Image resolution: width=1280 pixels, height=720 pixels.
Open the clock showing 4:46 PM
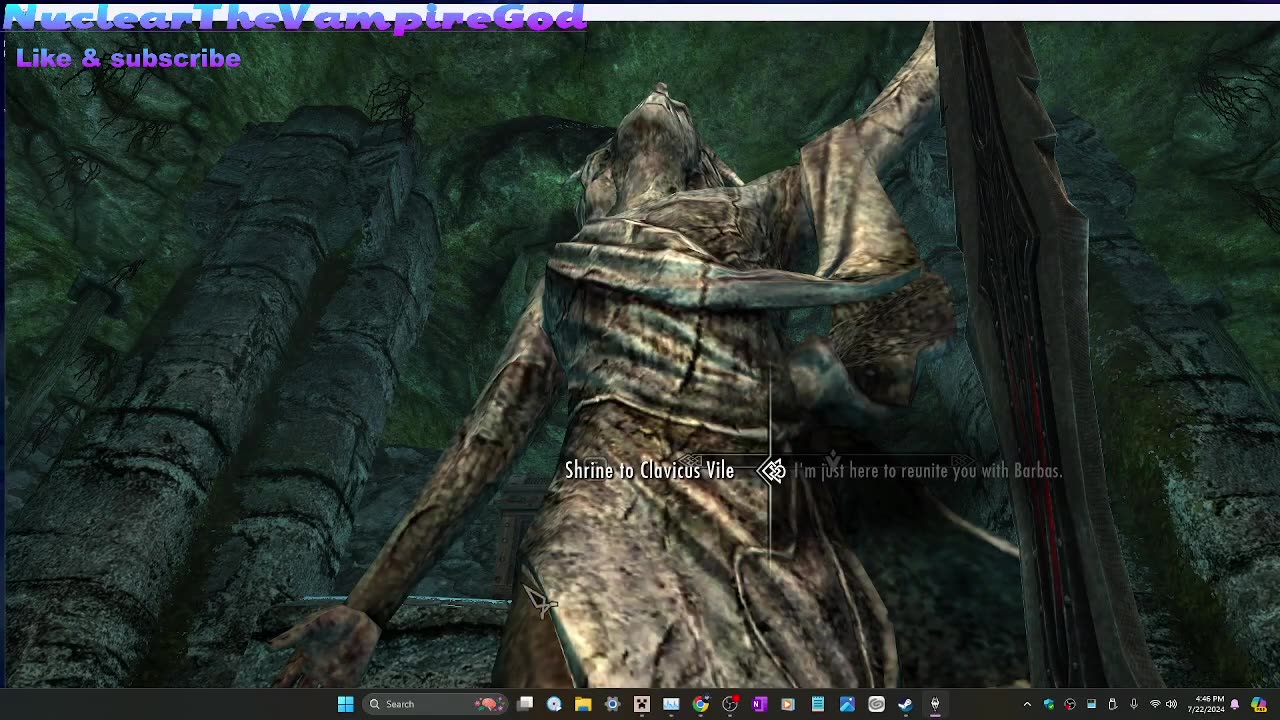pos(1206,704)
